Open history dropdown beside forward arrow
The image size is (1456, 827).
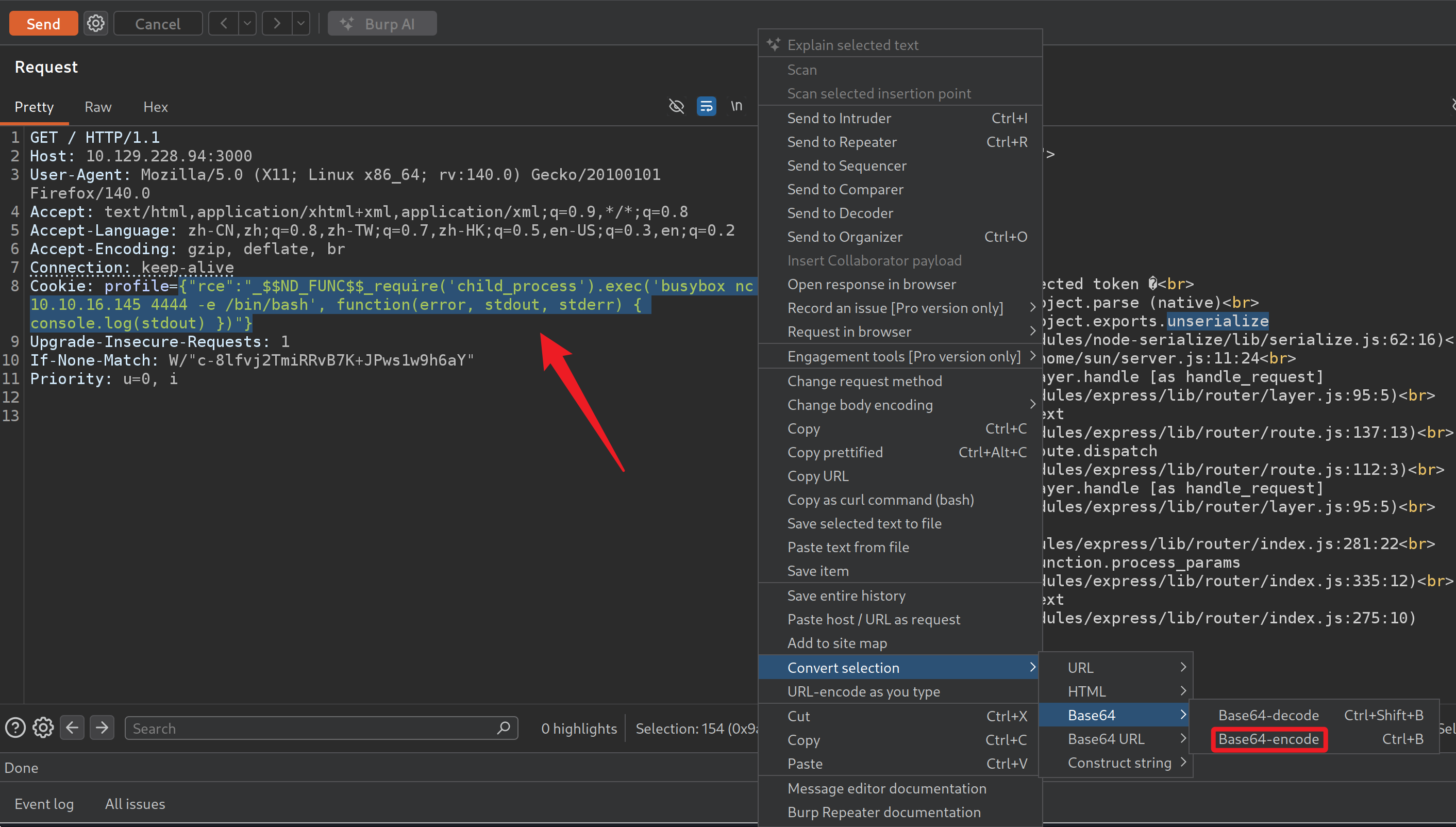pyautogui.click(x=301, y=23)
